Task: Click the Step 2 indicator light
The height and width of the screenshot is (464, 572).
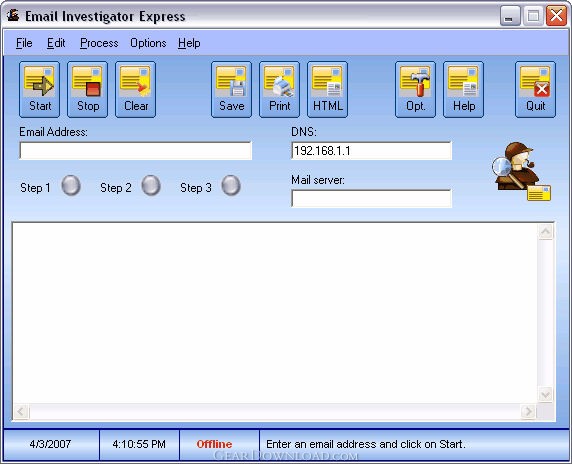Action: pos(151,185)
